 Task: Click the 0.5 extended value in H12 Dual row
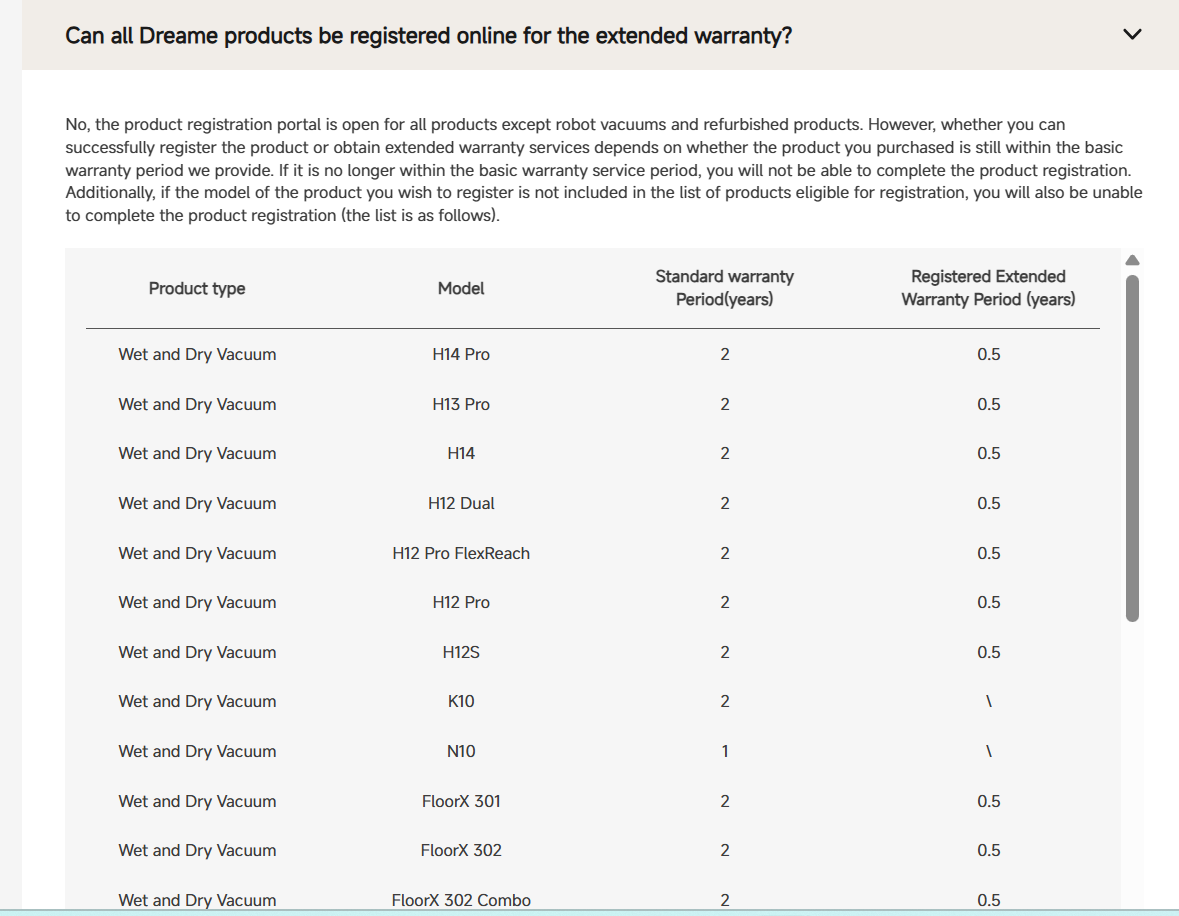[x=989, y=503]
